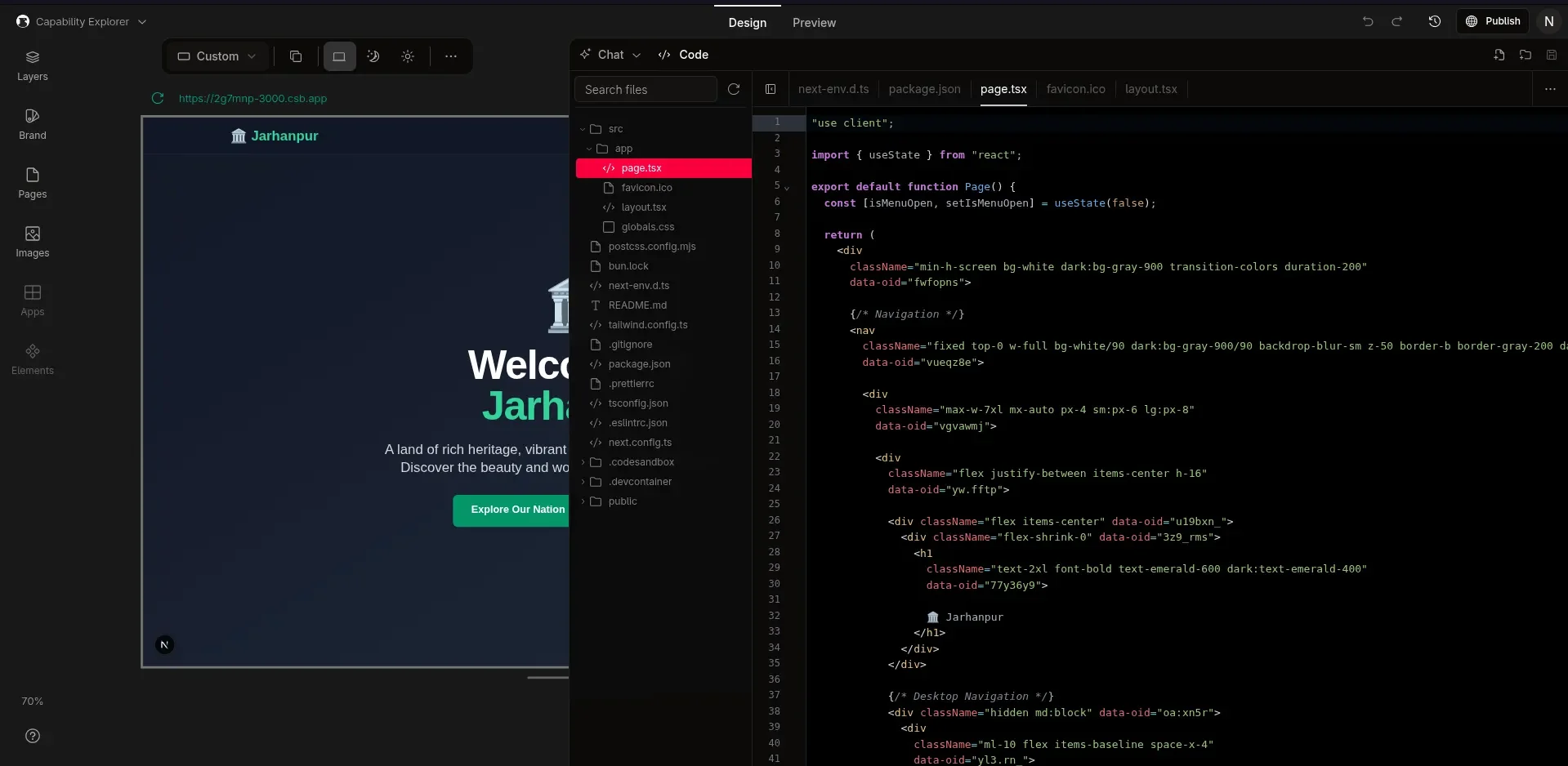Refresh the file list
1568x766 pixels.
(734, 89)
